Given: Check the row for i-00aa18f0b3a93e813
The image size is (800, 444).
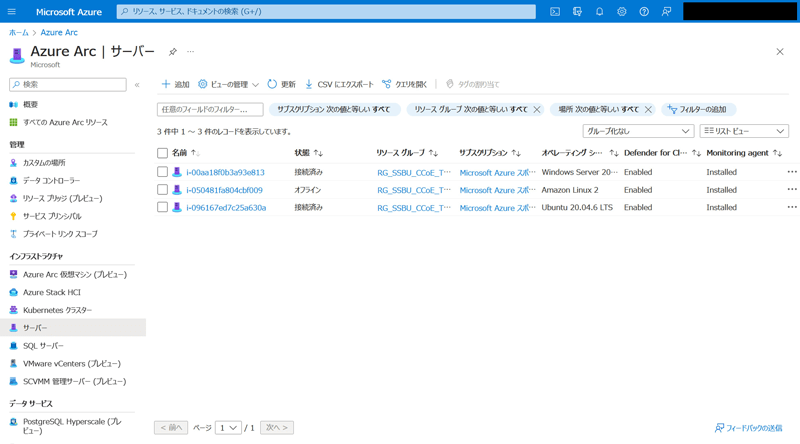Looking at the screenshot, I should tap(162, 172).
